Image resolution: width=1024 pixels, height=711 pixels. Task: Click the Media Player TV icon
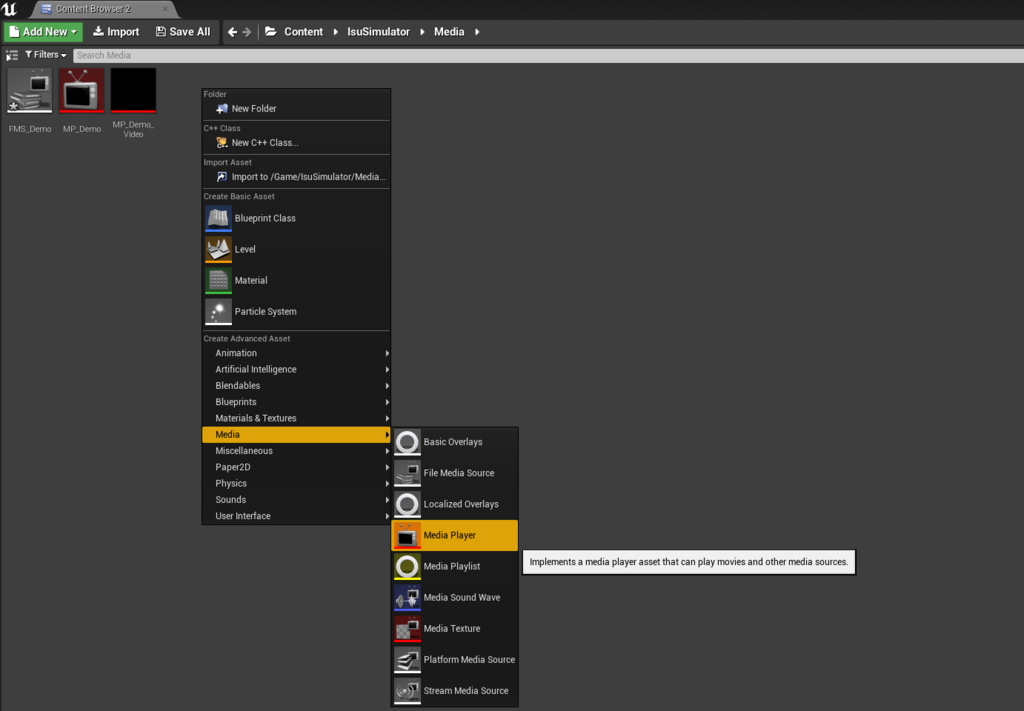pyautogui.click(x=407, y=535)
